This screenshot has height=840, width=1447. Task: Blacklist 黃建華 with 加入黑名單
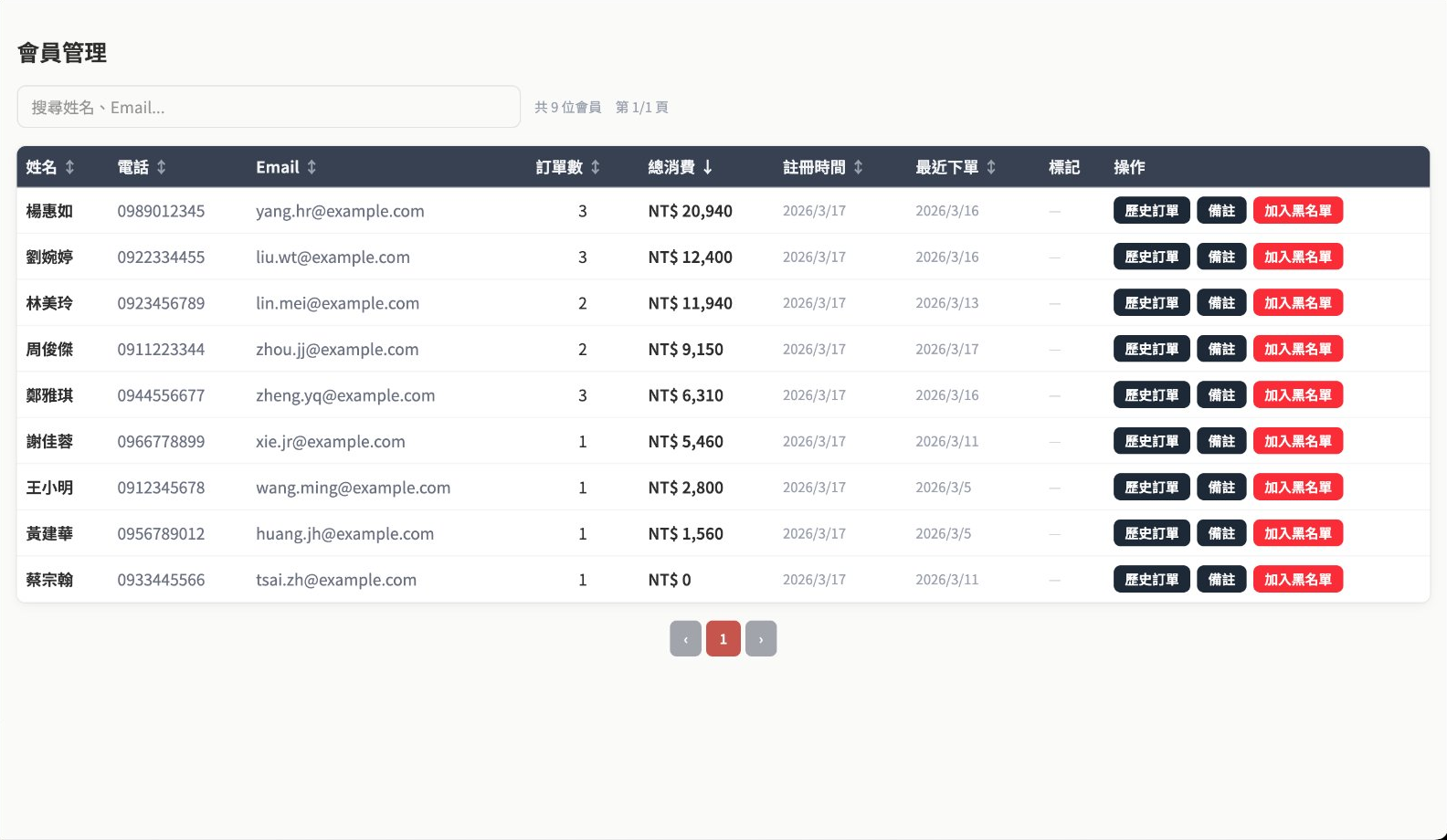(1297, 533)
